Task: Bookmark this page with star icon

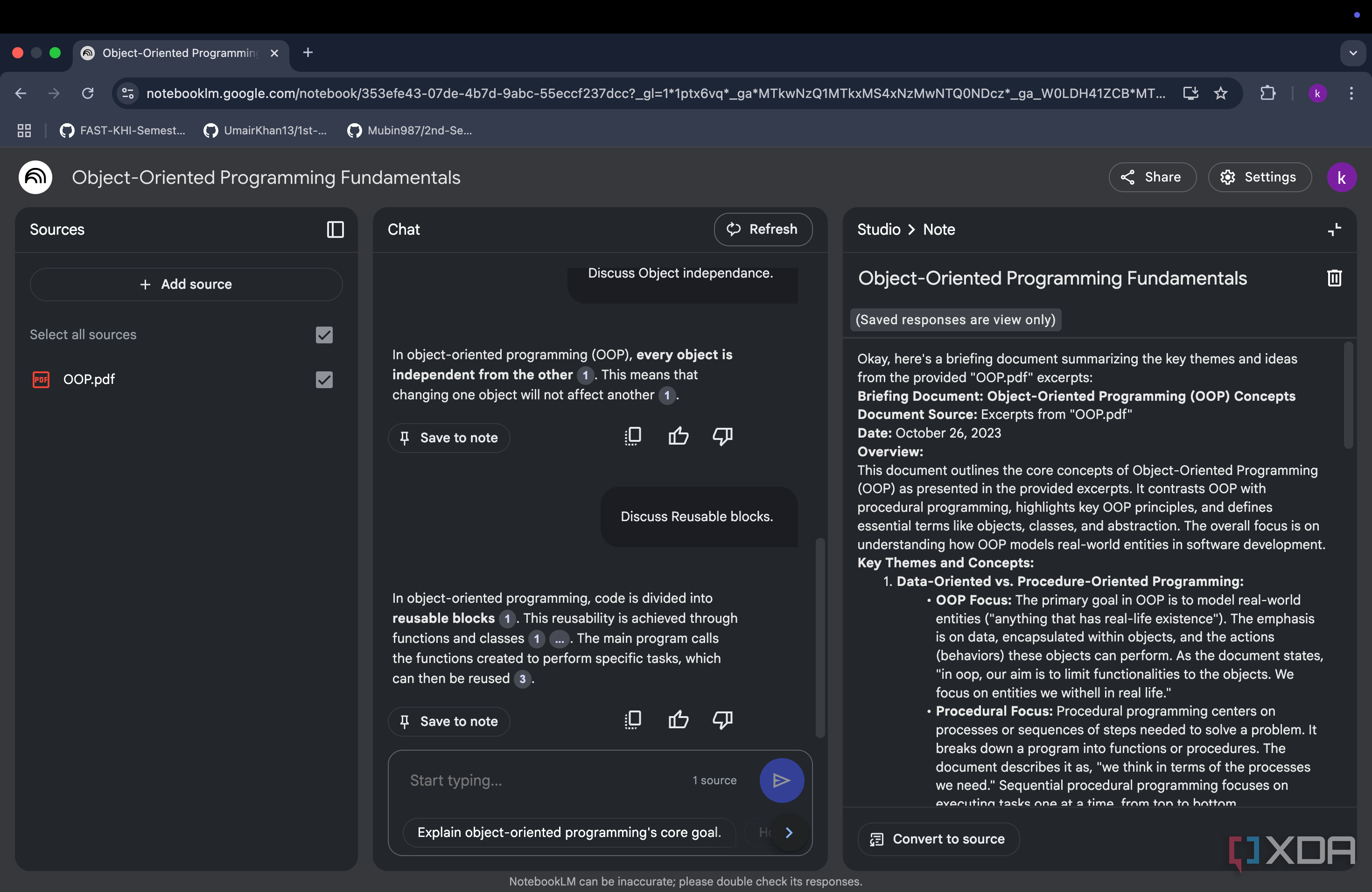Action: pyautogui.click(x=1220, y=93)
